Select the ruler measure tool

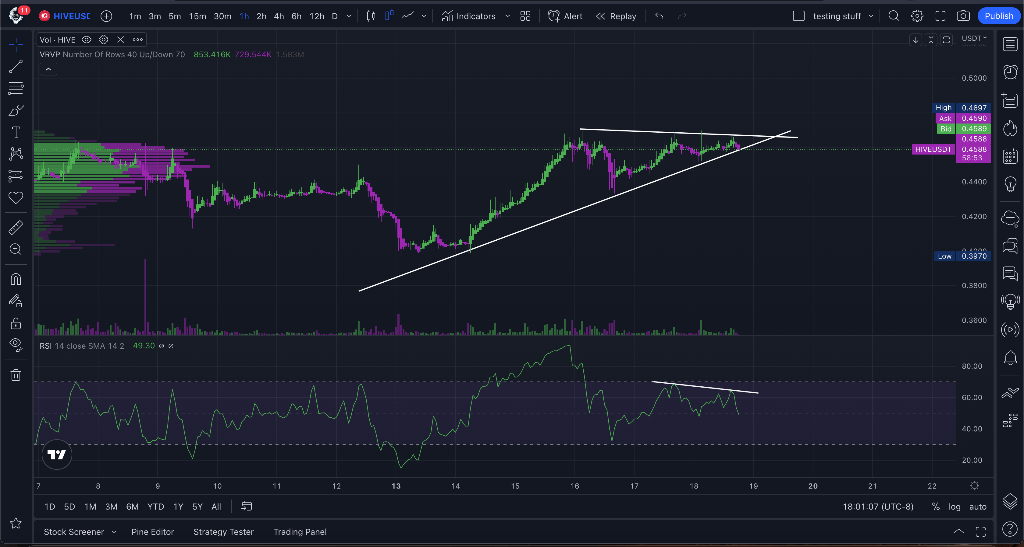16,227
